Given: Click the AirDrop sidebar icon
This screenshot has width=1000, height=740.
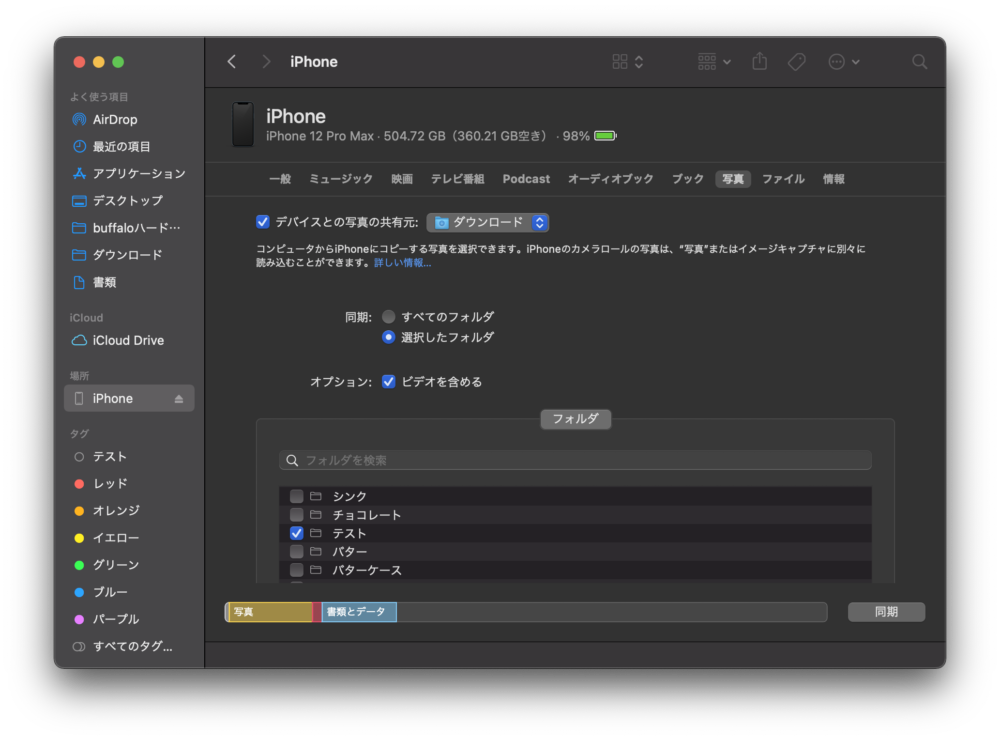Looking at the screenshot, I should tap(79, 119).
